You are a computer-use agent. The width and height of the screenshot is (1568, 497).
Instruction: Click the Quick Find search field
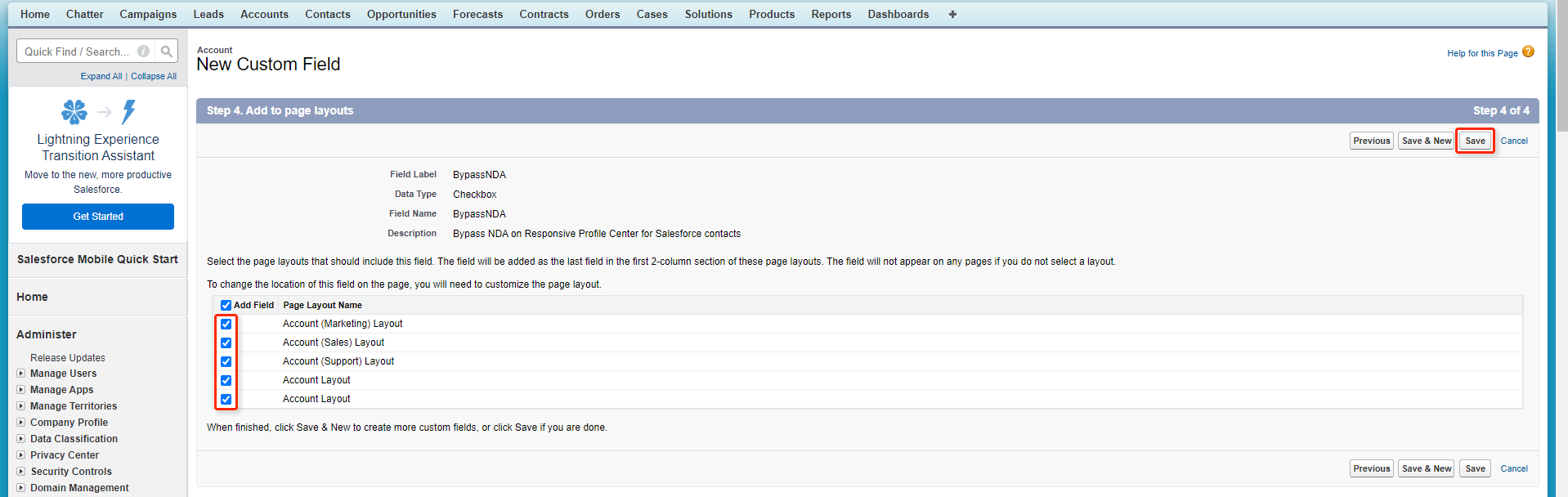[x=78, y=51]
